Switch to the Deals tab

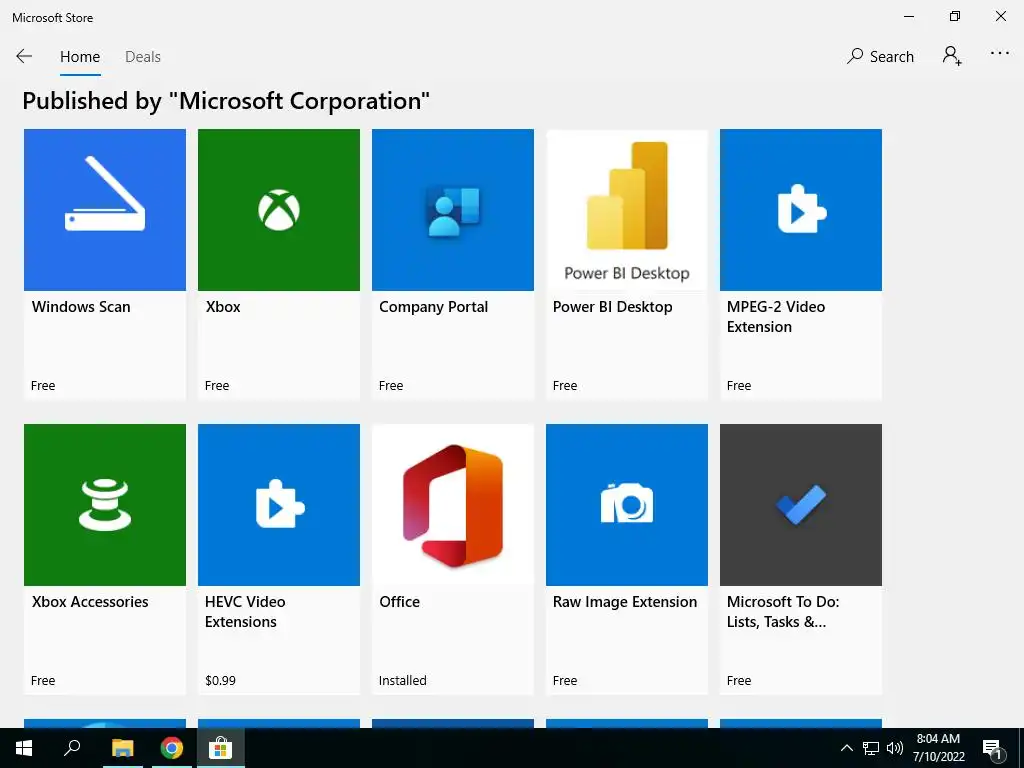[143, 57]
